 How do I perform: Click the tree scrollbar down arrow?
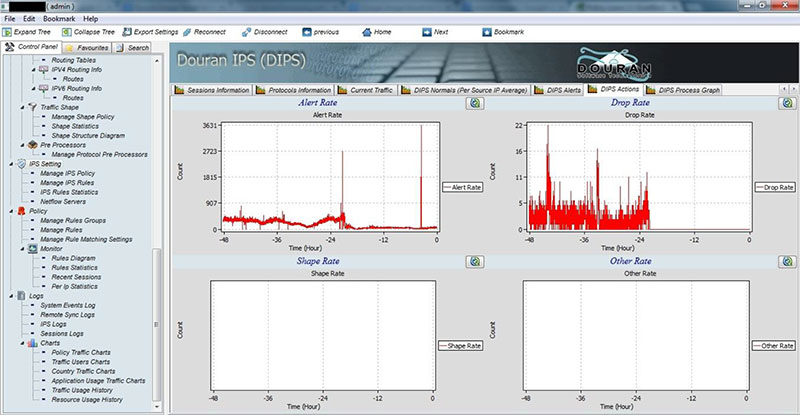click(x=156, y=407)
